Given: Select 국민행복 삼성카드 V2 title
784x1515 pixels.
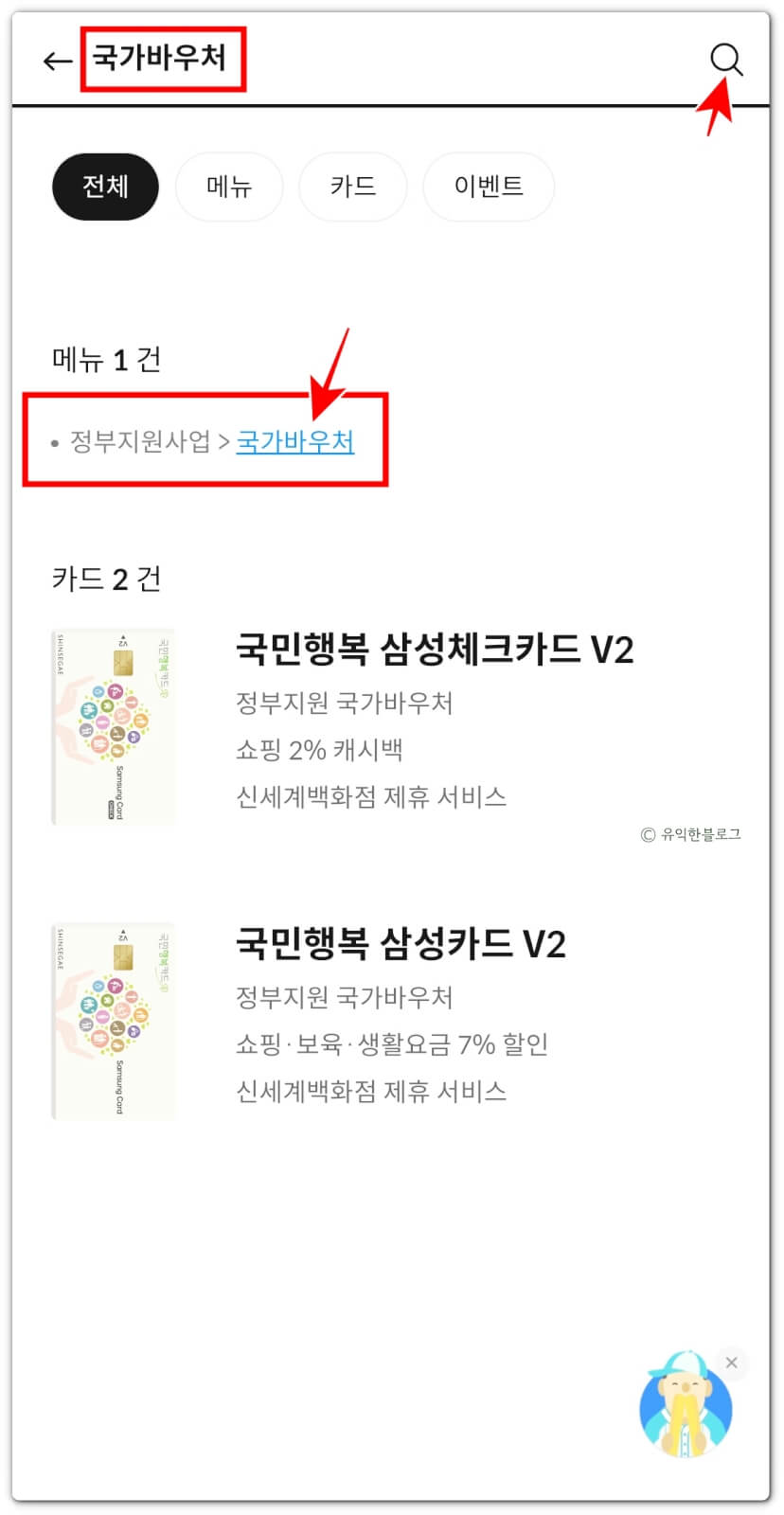Looking at the screenshot, I should coord(401,944).
